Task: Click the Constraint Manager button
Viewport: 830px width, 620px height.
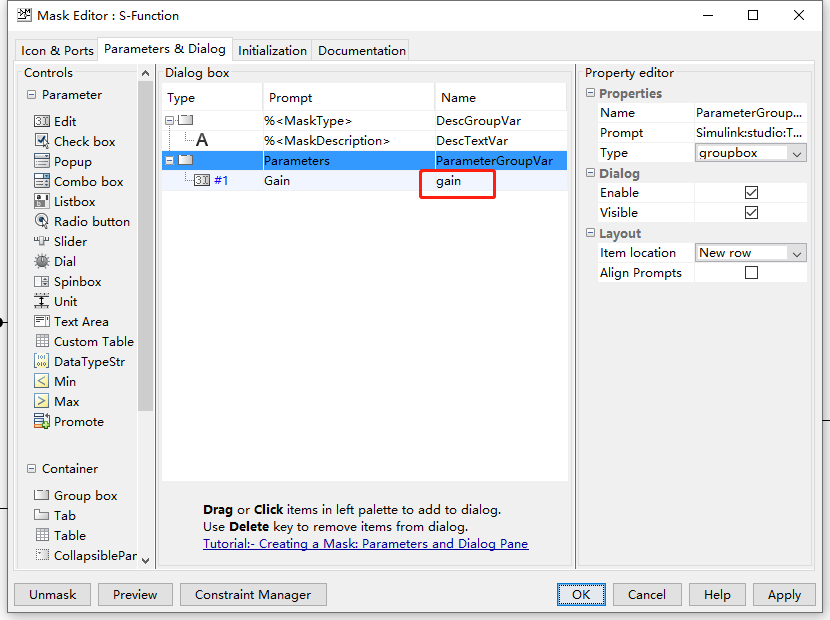Action: click(x=253, y=594)
